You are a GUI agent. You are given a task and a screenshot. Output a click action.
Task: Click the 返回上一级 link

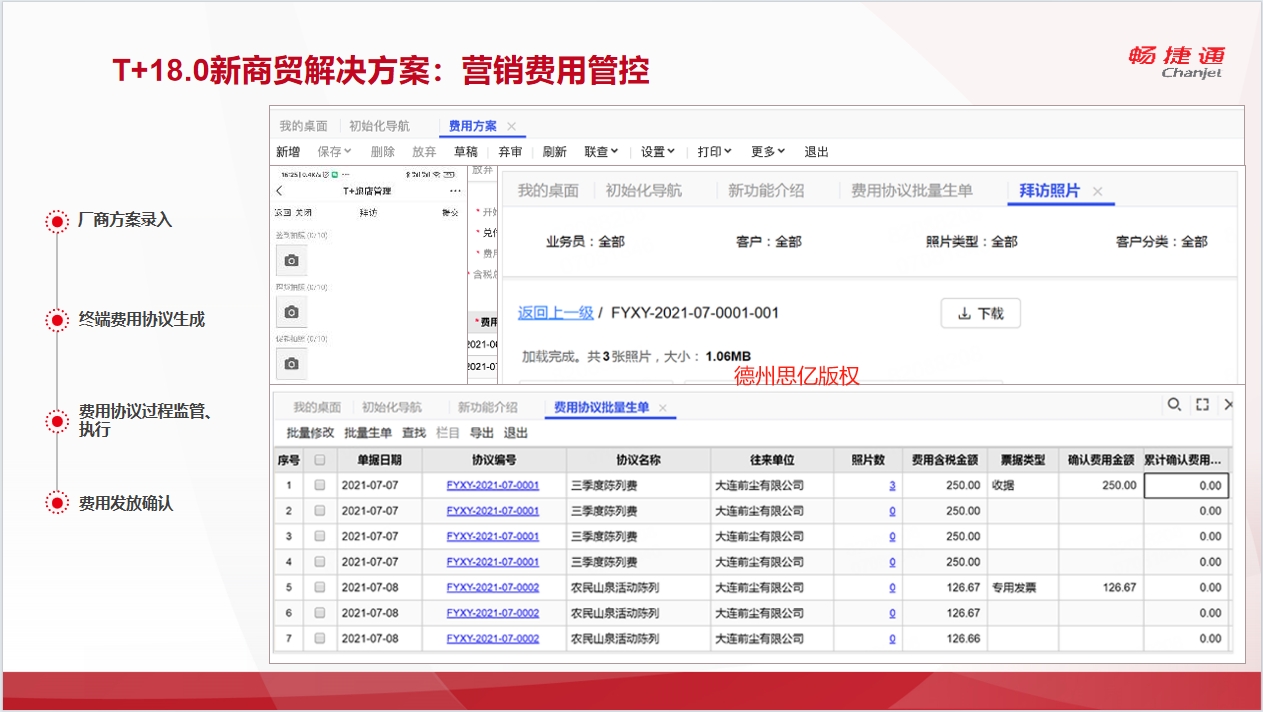tap(556, 313)
